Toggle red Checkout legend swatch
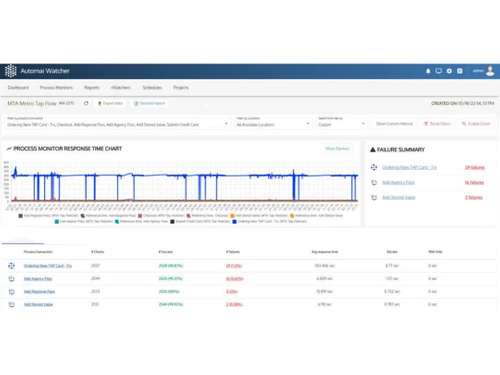This screenshot has width=500, height=375. (140, 216)
